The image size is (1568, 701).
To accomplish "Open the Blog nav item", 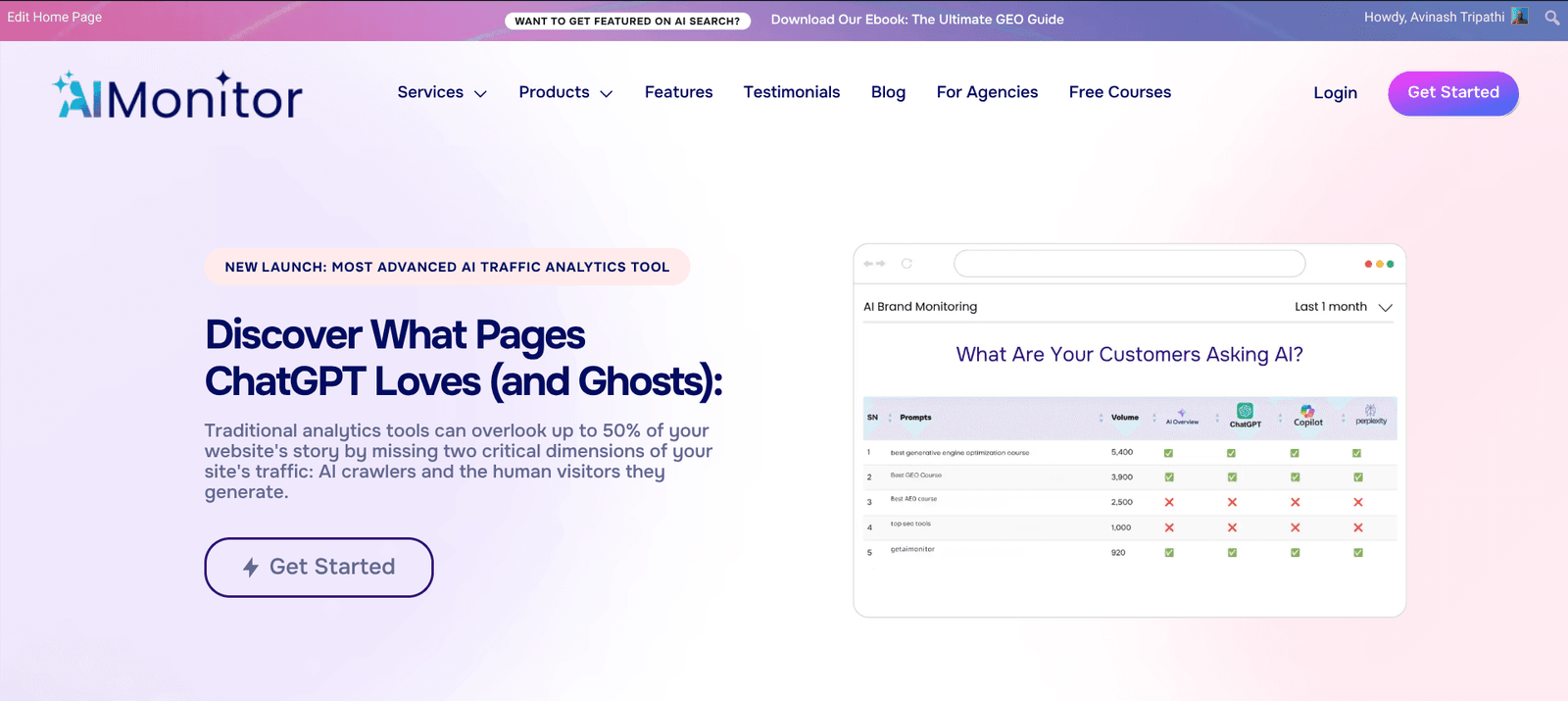I will [888, 92].
